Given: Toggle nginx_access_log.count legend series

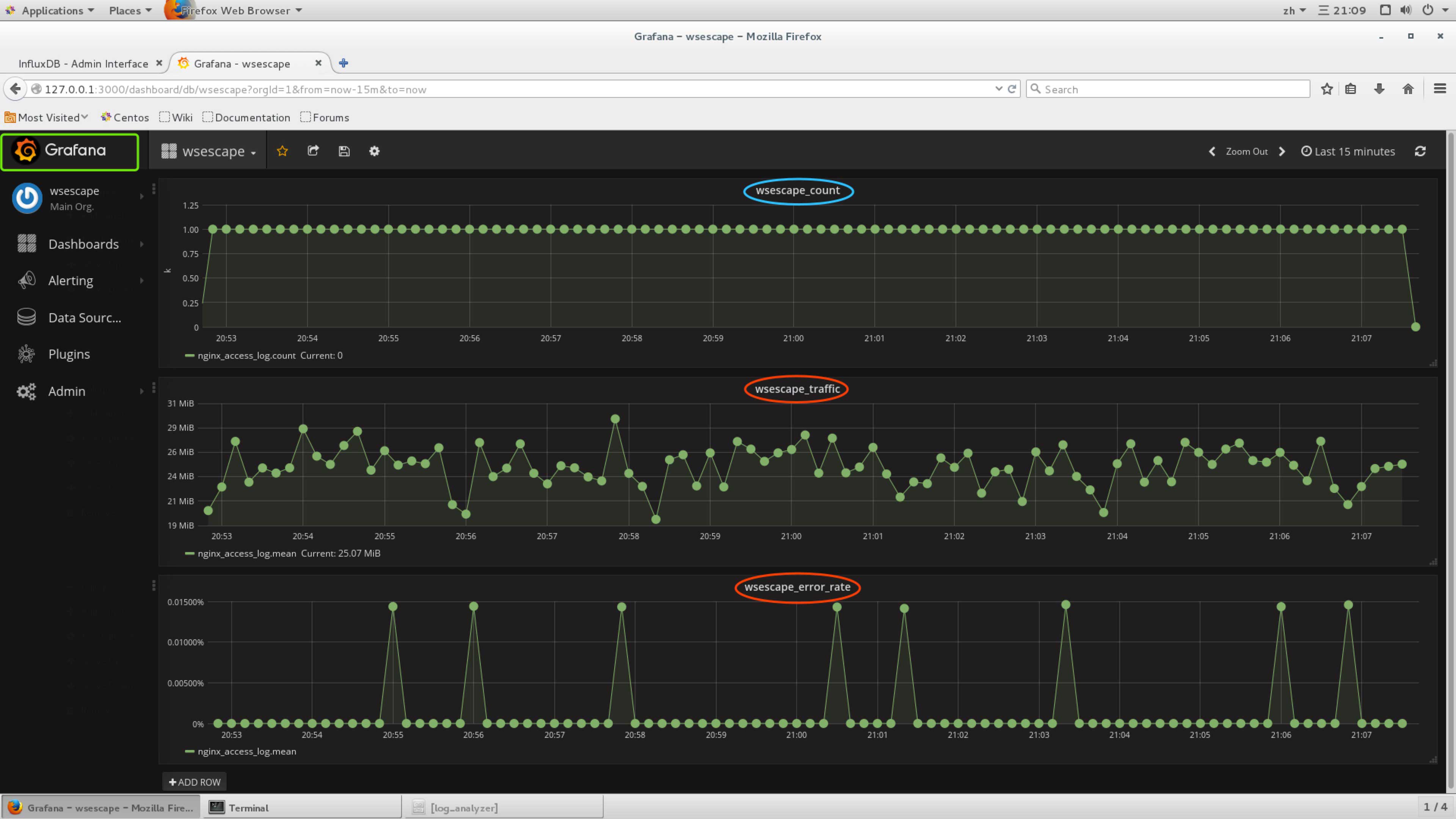Looking at the screenshot, I should (x=246, y=356).
